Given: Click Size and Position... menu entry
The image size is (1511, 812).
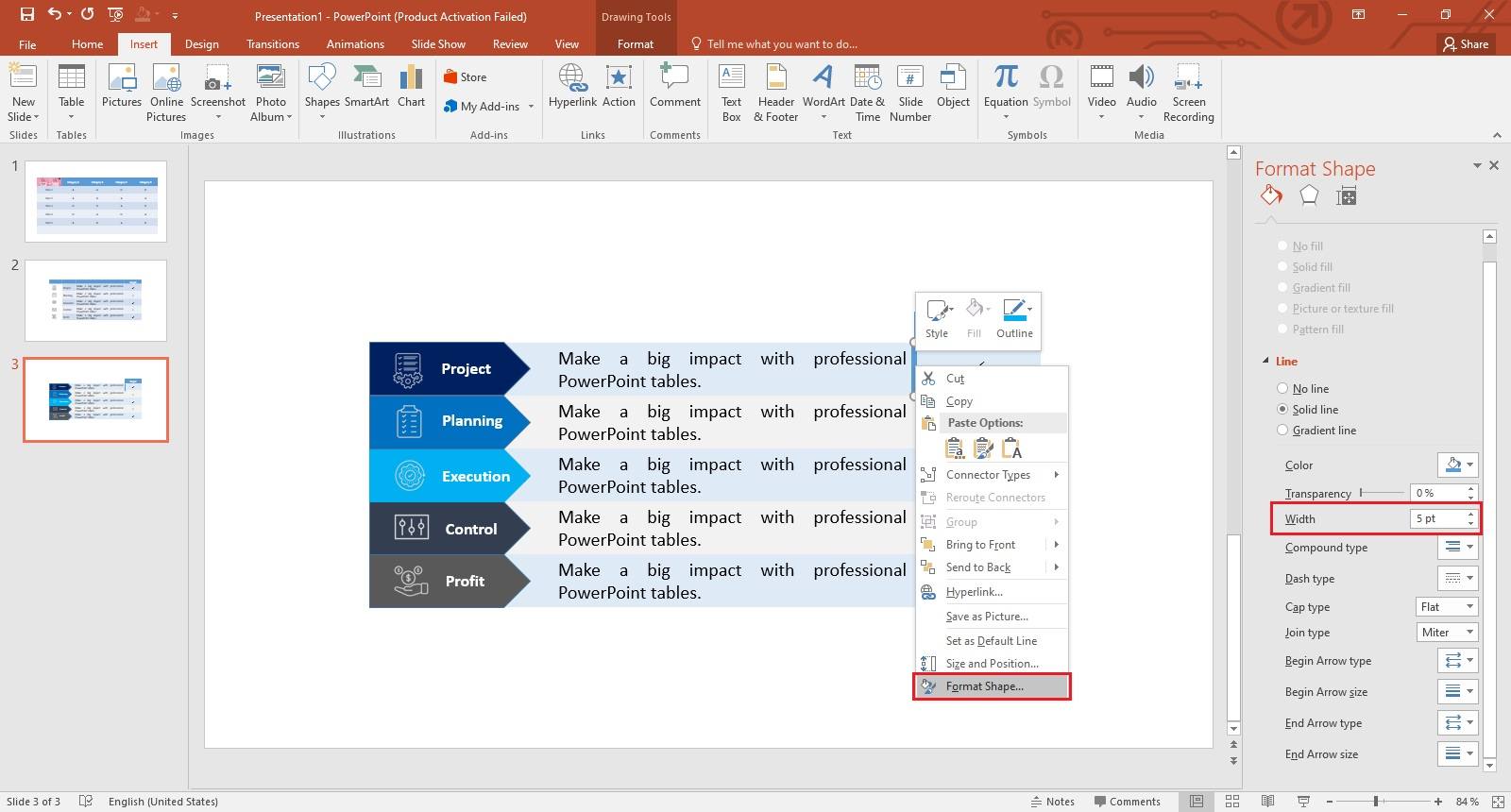Looking at the screenshot, I should (992, 663).
